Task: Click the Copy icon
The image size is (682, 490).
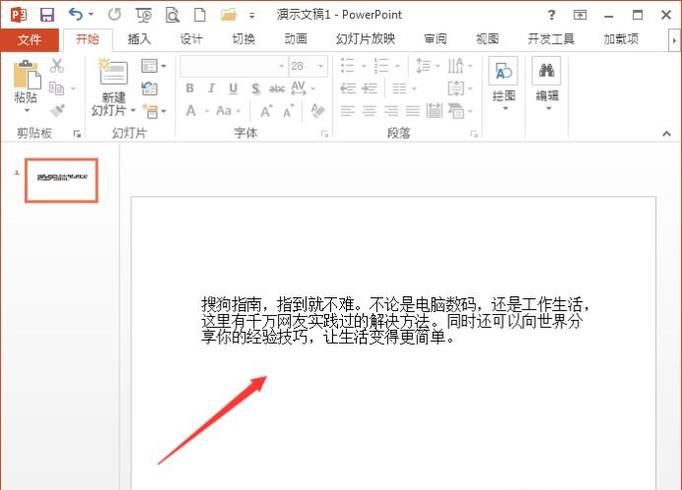Action: click(x=57, y=88)
